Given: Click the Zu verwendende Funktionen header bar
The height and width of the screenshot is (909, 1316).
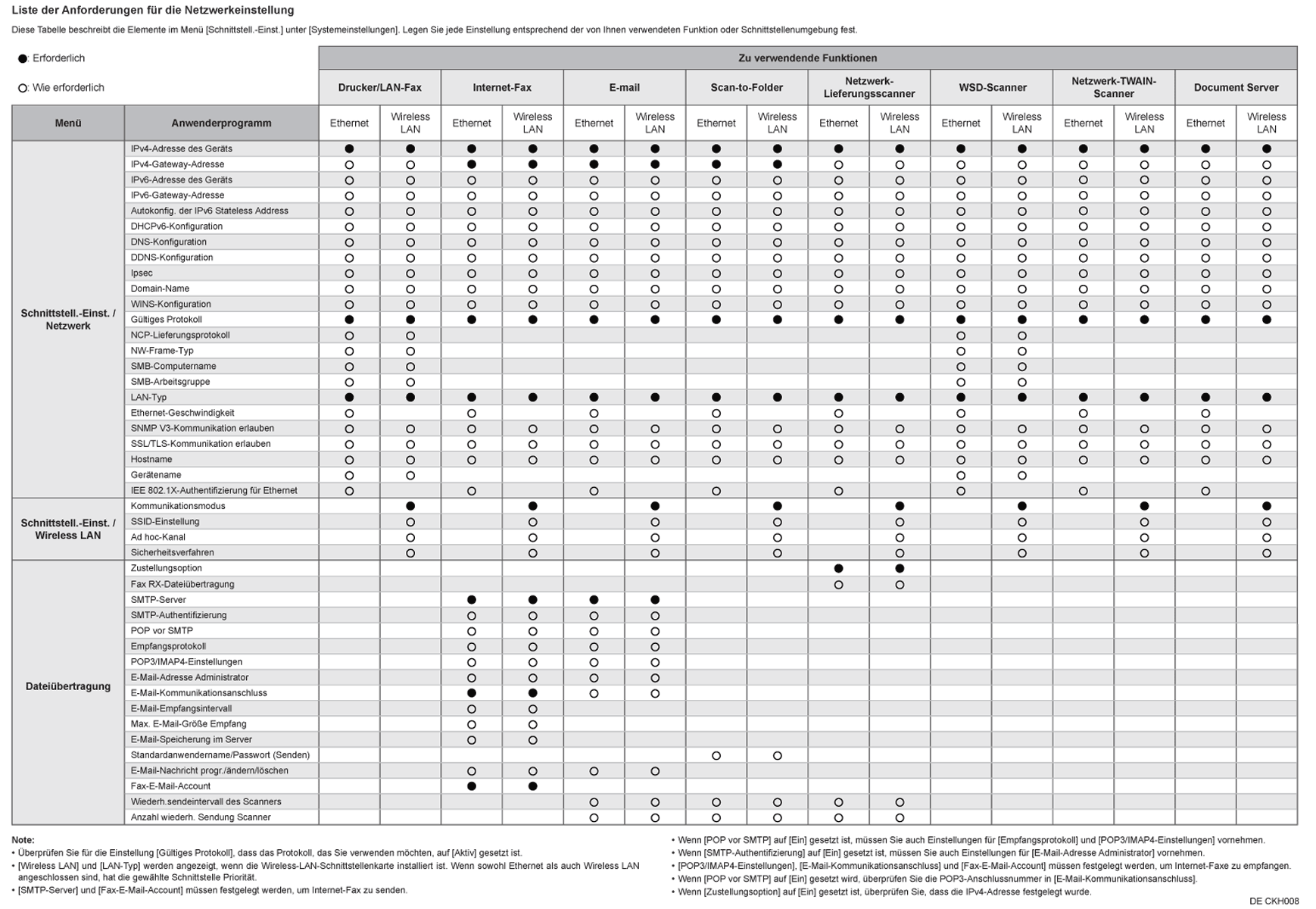Looking at the screenshot, I should click(x=807, y=58).
